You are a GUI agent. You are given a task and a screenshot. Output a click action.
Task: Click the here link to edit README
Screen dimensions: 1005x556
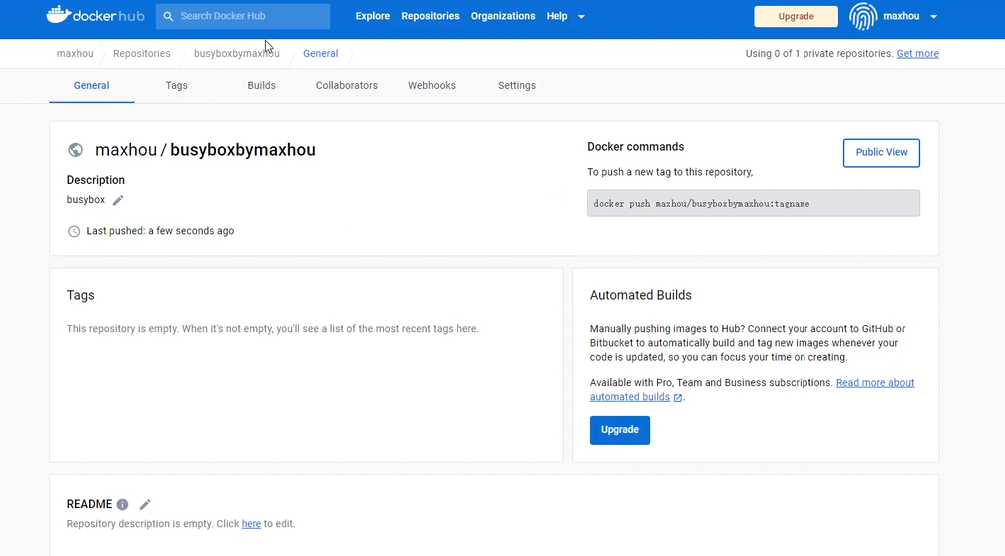pos(251,524)
